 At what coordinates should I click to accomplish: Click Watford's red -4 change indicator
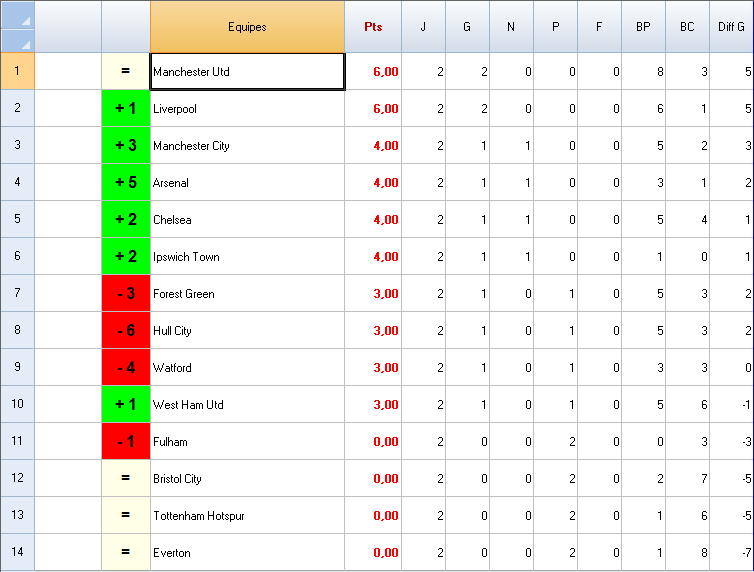(126, 368)
